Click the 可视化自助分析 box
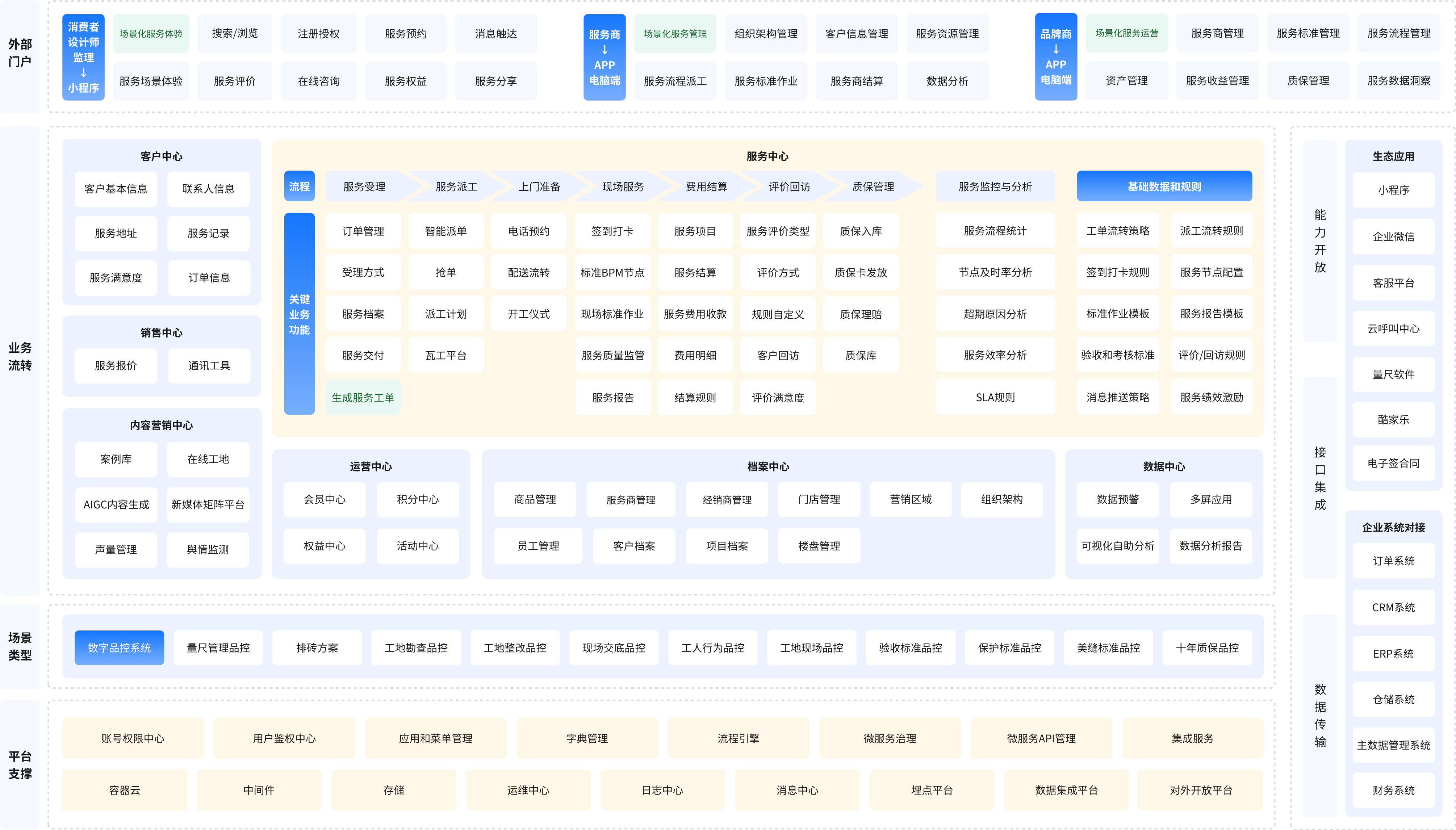 click(x=1117, y=545)
